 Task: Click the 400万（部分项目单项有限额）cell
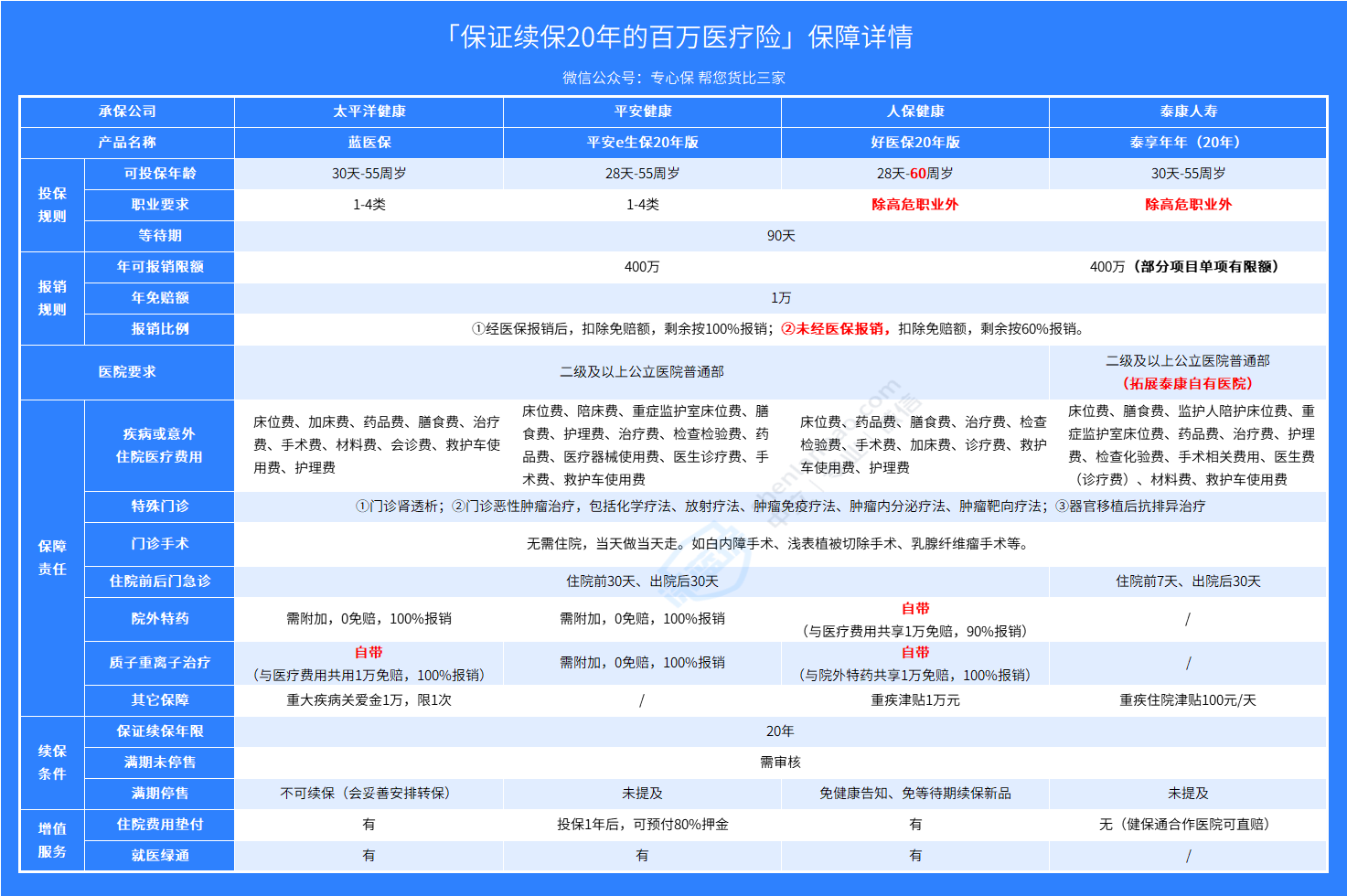[1189, 267]
